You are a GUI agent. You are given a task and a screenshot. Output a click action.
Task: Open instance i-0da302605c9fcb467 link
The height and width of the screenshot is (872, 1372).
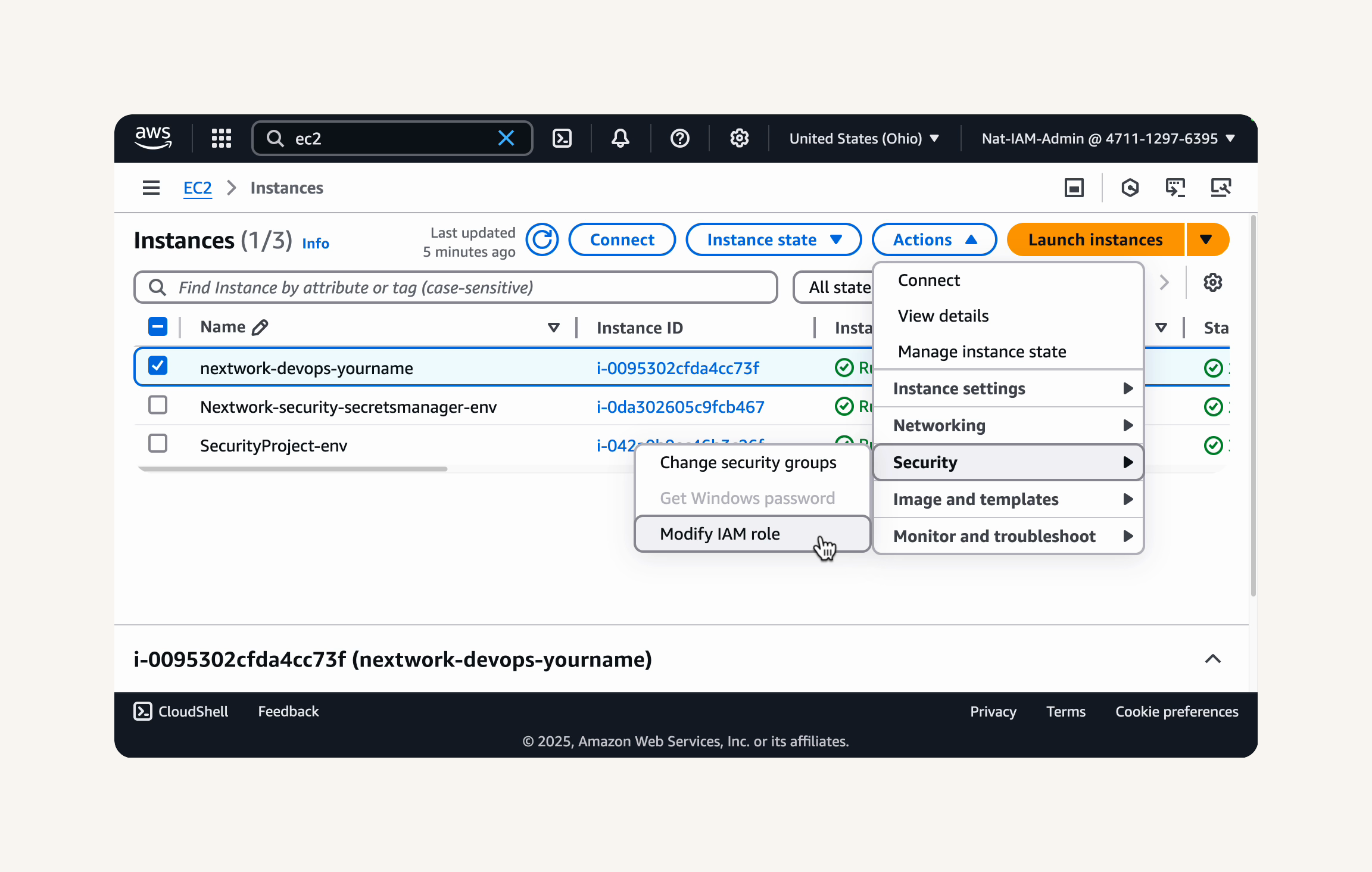tap(681, 407)
